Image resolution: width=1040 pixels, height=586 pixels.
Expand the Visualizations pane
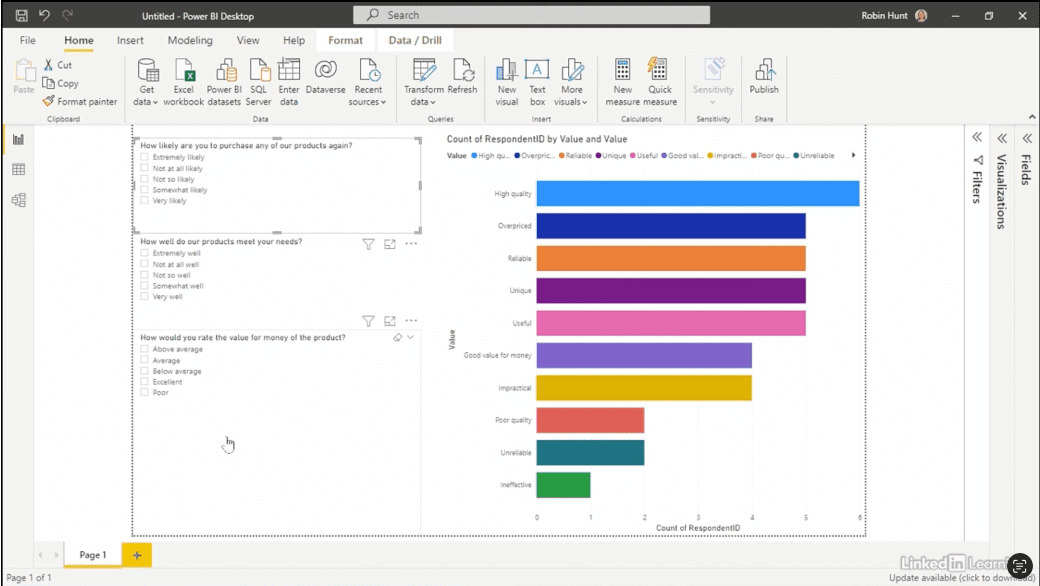coord(1002,138)
